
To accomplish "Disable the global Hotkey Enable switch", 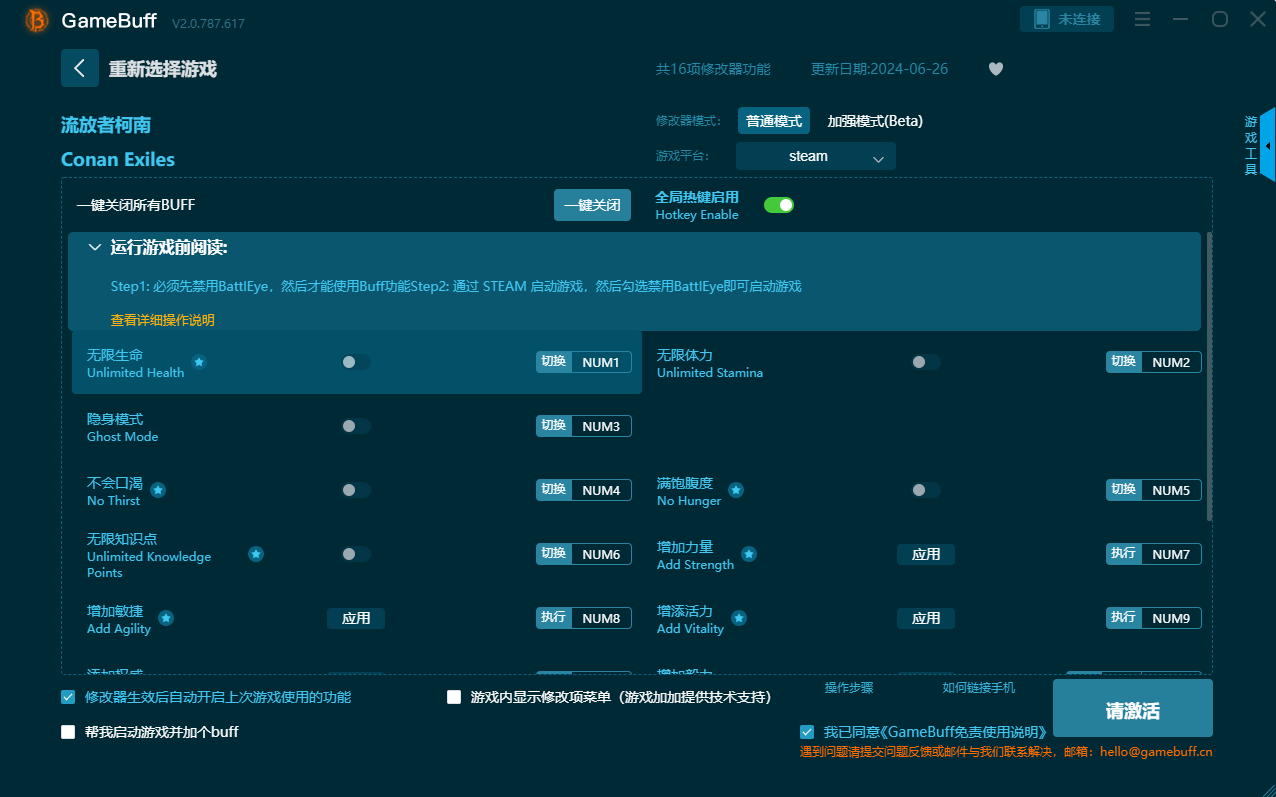I will tap(778, 205).
